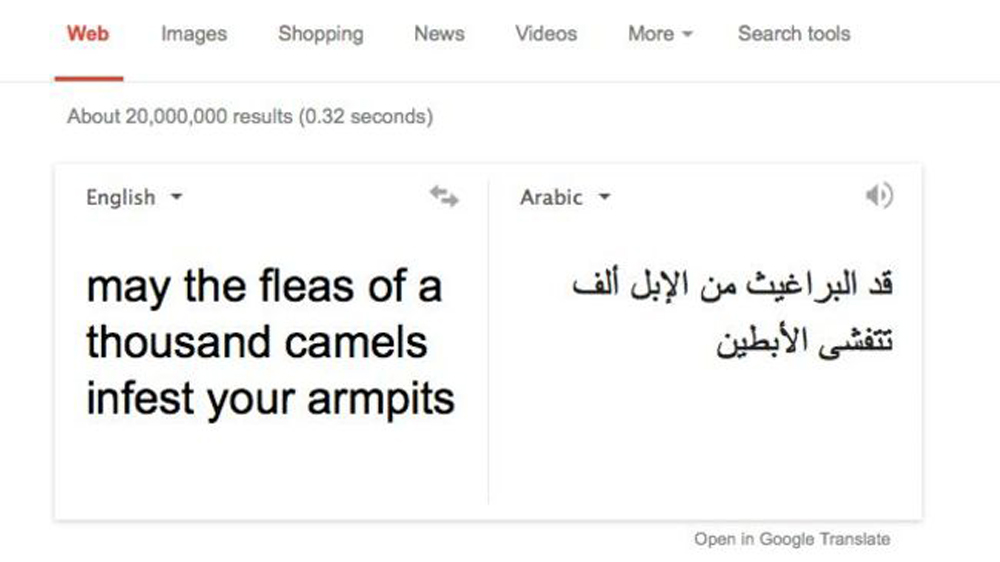Open the Shopping results tab
Image resolution: width=1000 pixels, height=562 pixels.
click(321, 34)
